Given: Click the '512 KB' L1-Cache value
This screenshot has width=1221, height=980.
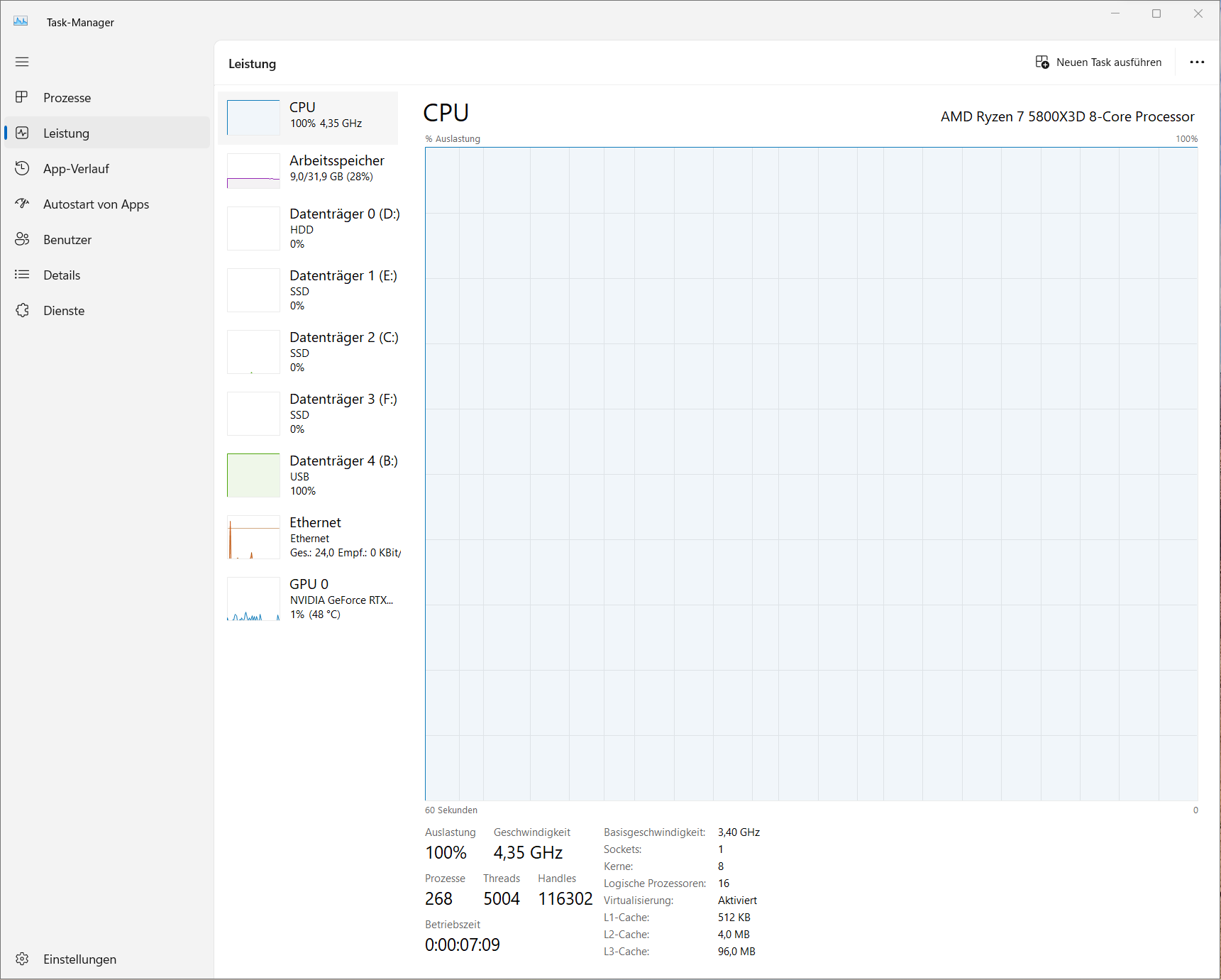Looking at the screenshot, I should (734, 918).
